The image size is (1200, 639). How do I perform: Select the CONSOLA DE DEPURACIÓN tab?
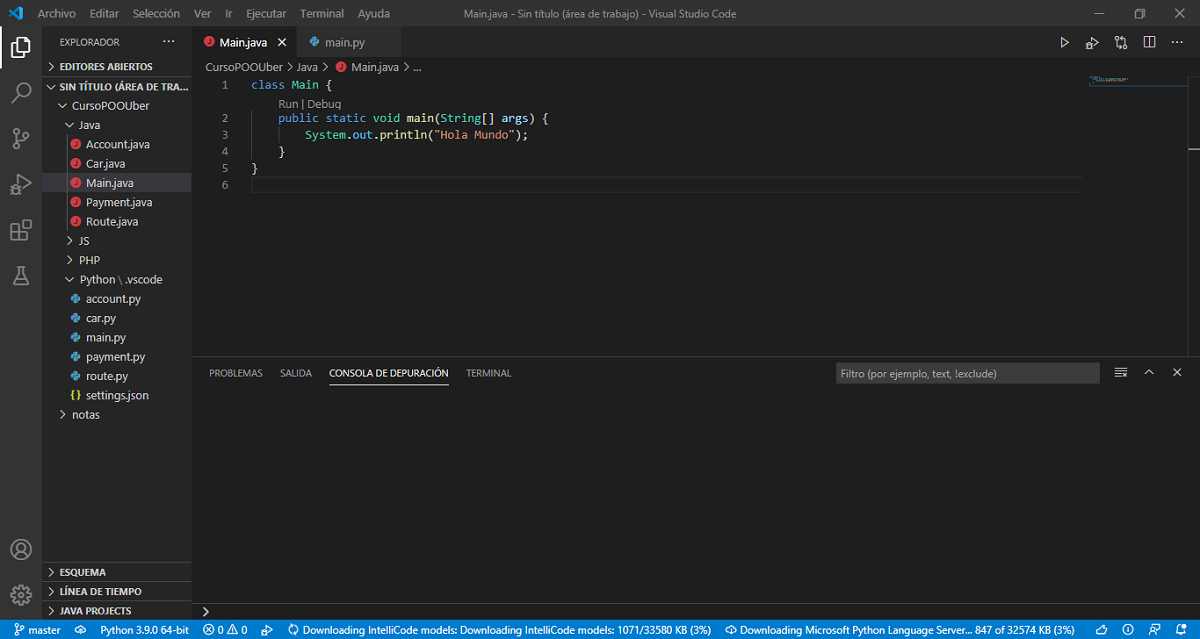tap(388, 373)
